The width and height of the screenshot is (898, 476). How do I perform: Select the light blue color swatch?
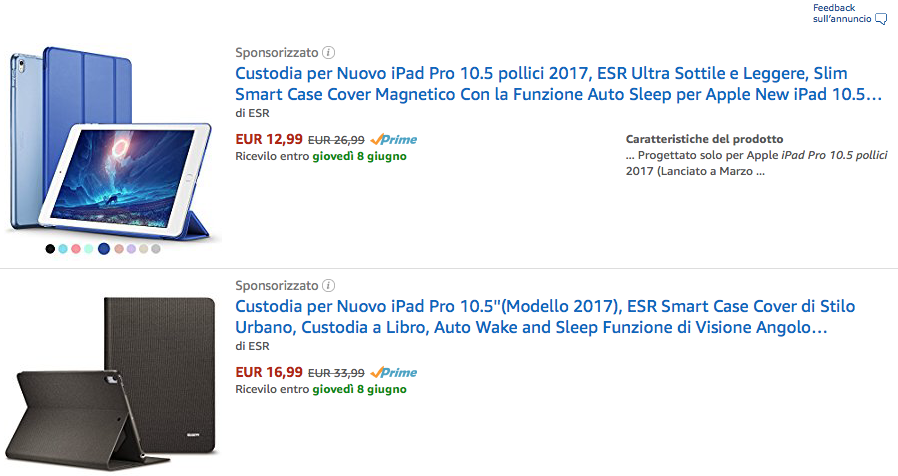[63, 249]
